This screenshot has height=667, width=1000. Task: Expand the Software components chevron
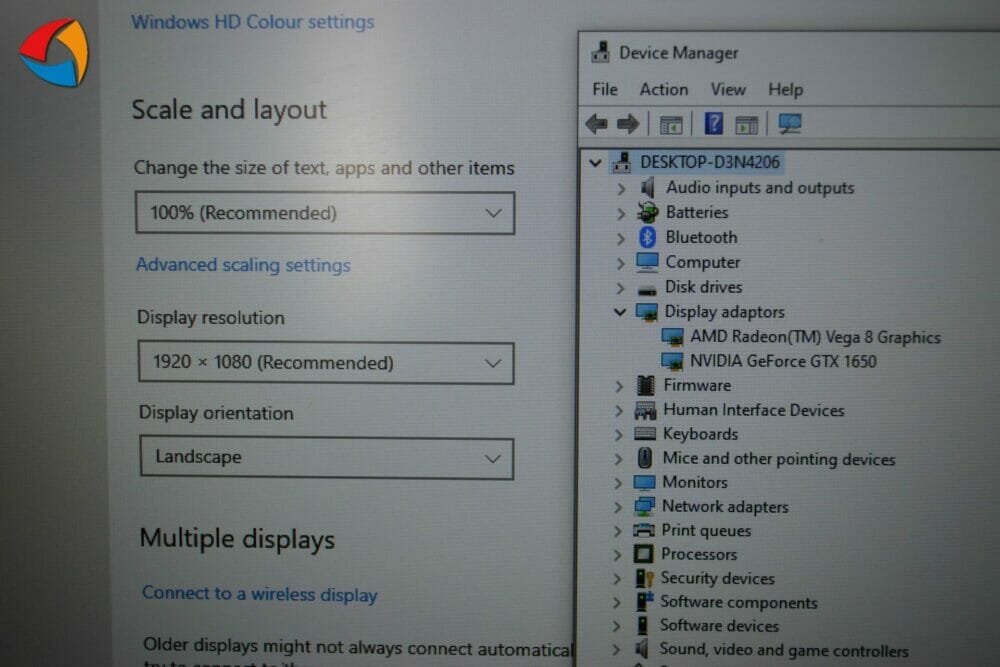pyautogui.click(x=617, y=603)
